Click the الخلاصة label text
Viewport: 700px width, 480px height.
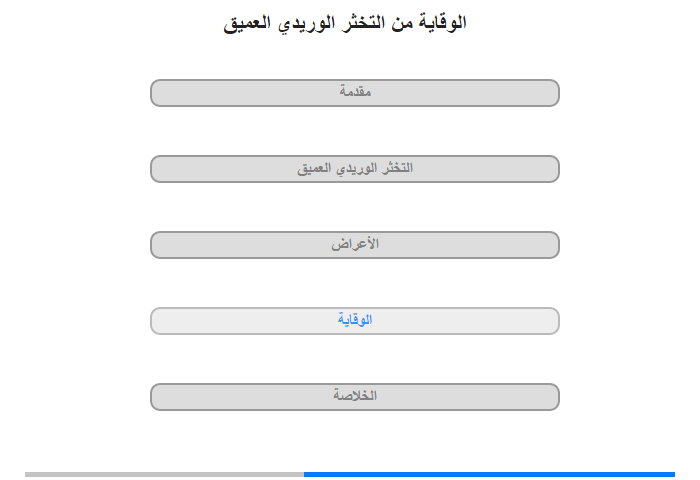(355, 395)
